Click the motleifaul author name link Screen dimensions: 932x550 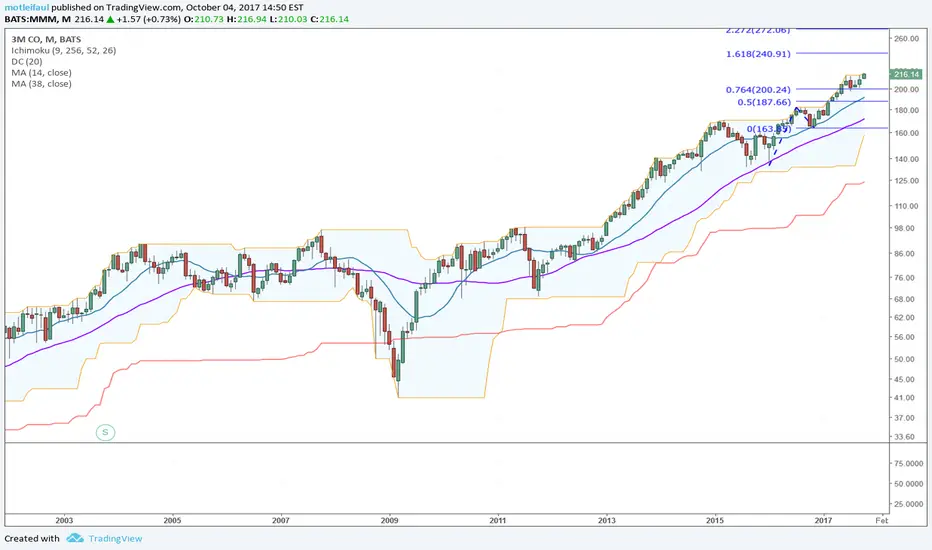[x=27, y=8]
